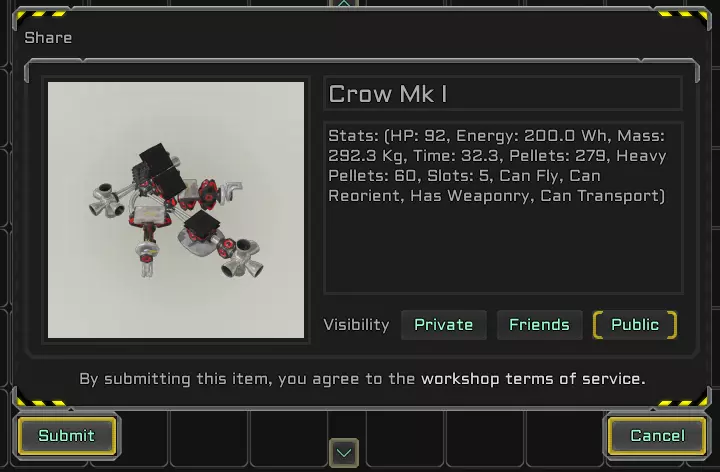
Task: Click the lower-right silver thruster cluster in the preview
Action: point(242,258)
